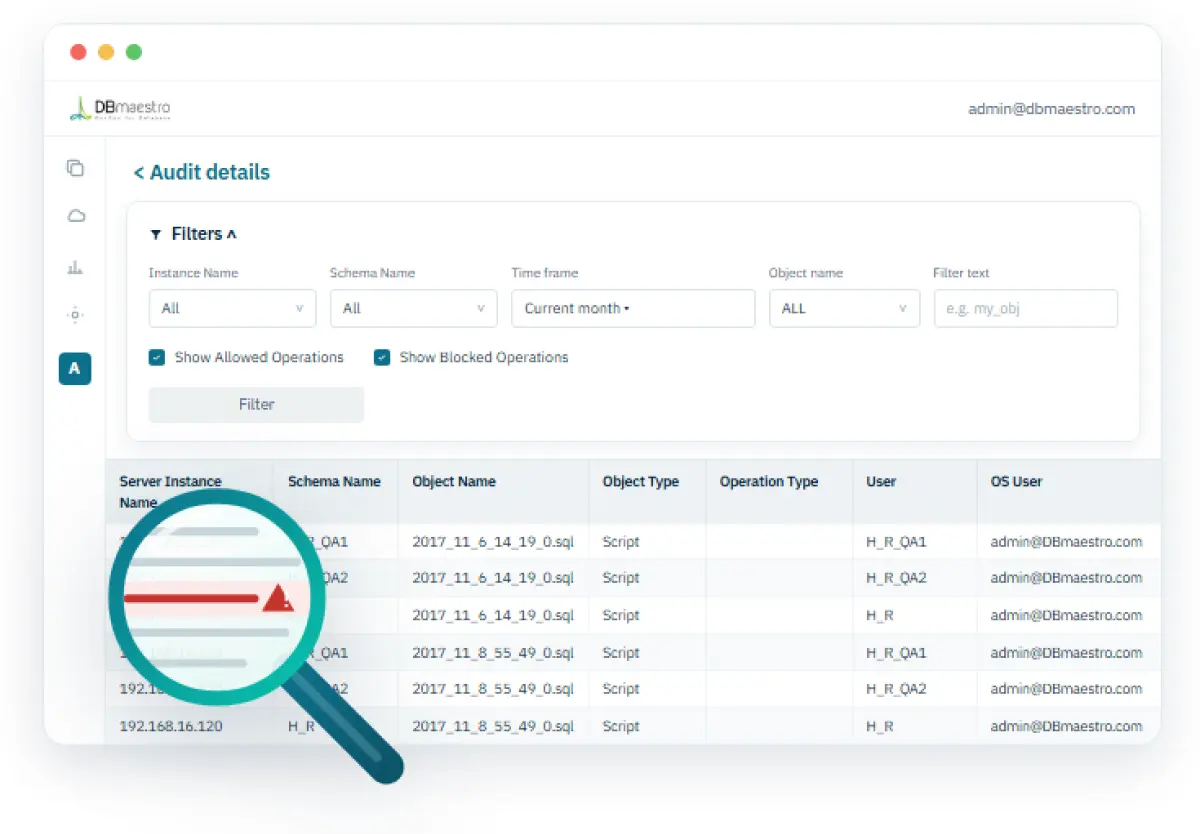Sort by Schema Name column header
The image size is (1200, 834).
tap(334, 481)
